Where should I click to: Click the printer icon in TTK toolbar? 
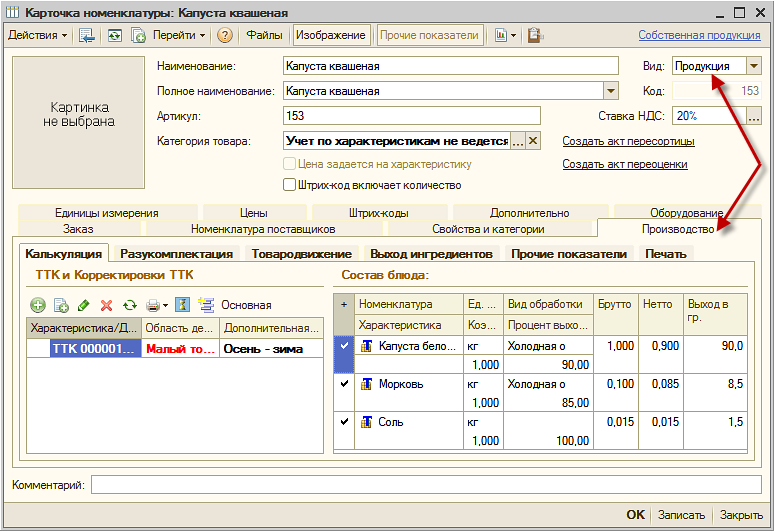(x=153, y=305)
